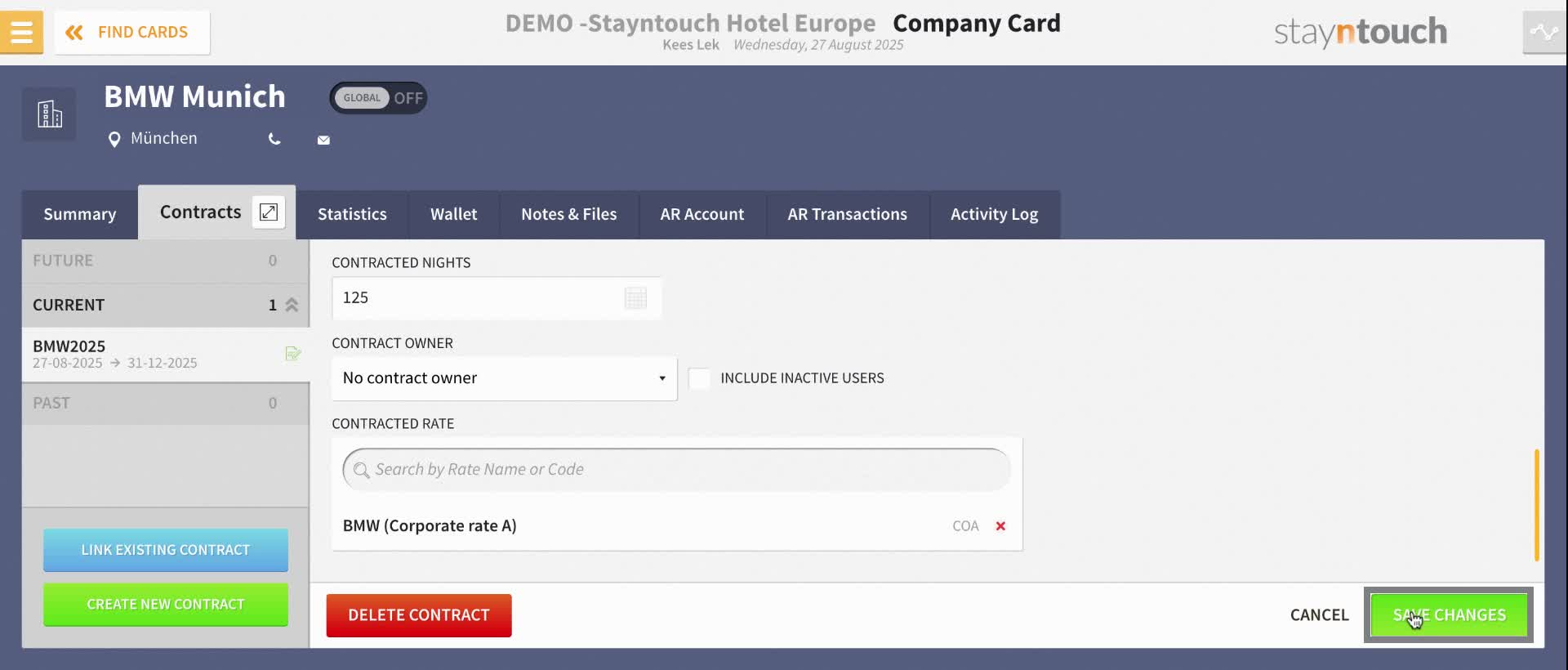Open the contracted nights calendar icon
Viewport: 1568px width, 670px height.
635,298
